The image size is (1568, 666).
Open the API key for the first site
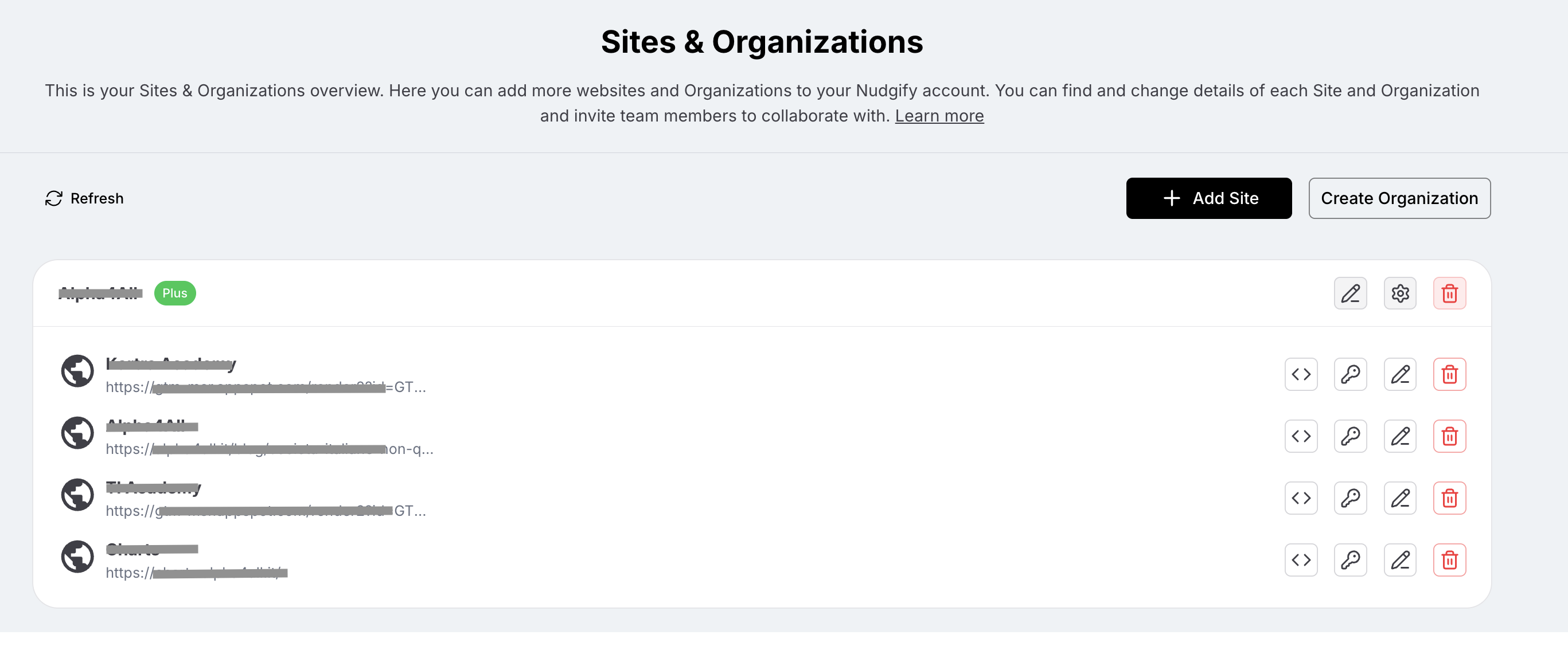pyautogui.click(x=1350, y=374)
